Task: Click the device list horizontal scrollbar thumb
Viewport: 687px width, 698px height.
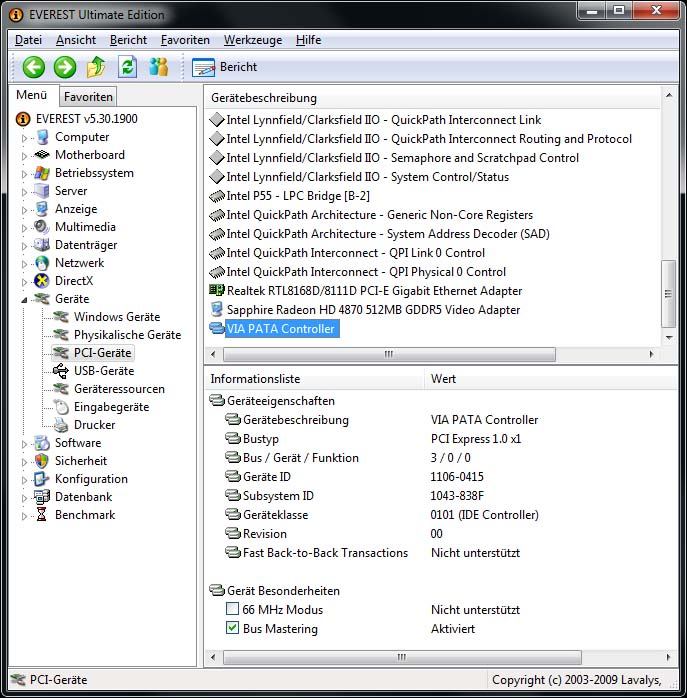Action: [389, 354]
